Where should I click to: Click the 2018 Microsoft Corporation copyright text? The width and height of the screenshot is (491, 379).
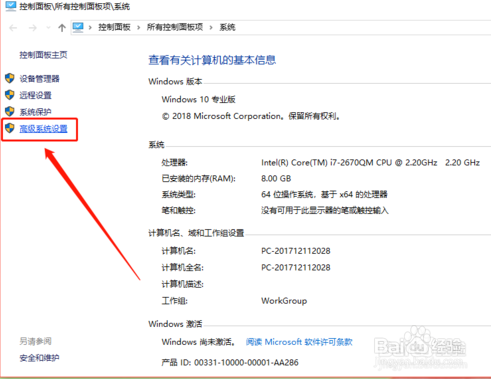[251, 116]
